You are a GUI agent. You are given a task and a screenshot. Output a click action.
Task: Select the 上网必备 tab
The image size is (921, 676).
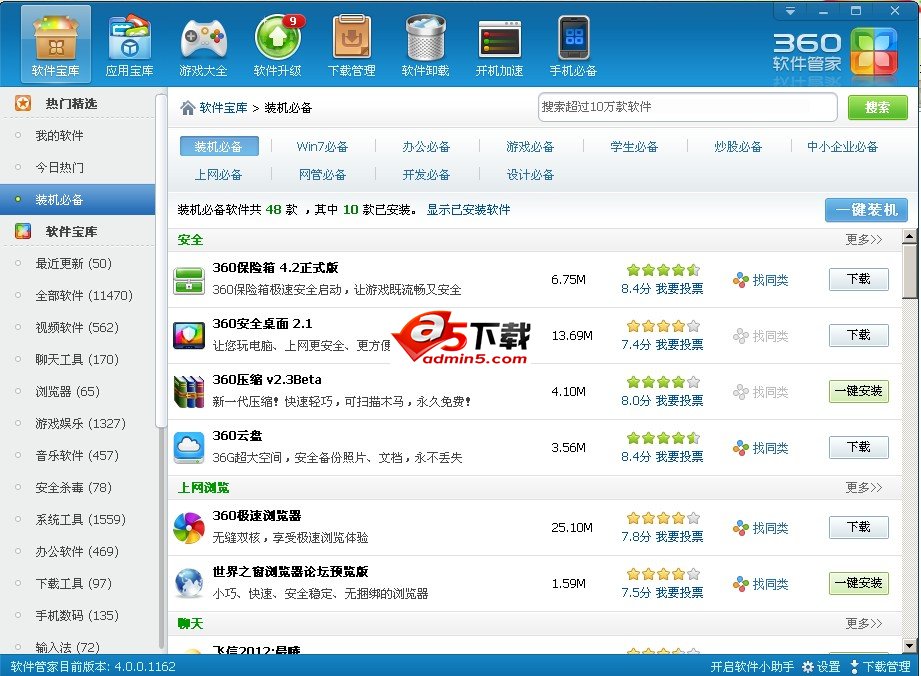click(x=219, y=174)
